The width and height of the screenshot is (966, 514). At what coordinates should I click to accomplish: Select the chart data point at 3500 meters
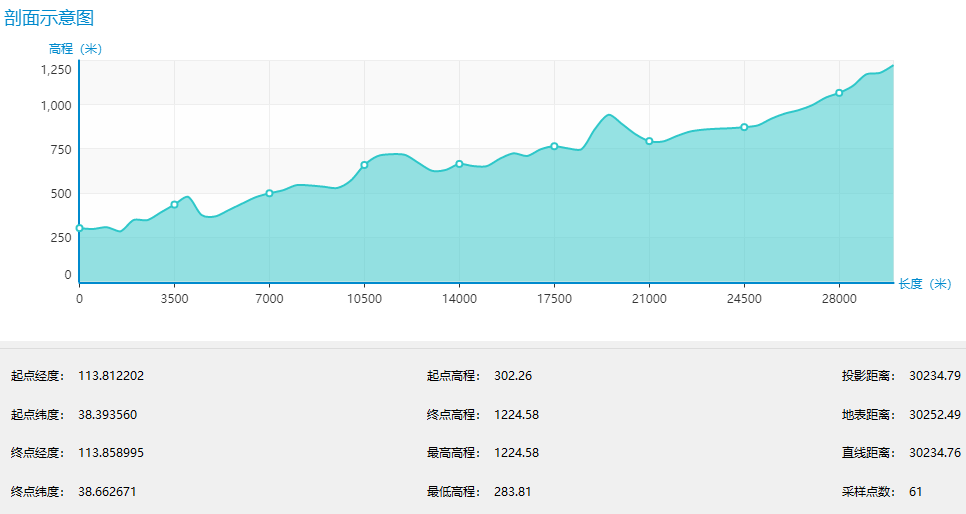(x=174, y=204)
